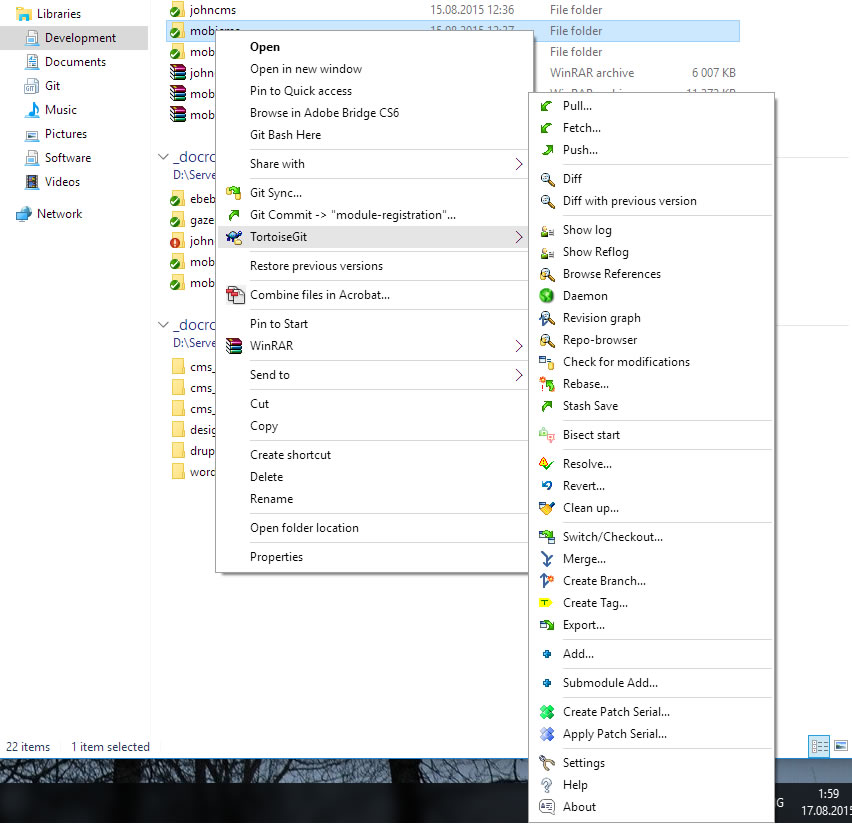This screenshot has width=852, height=824.
Task: Open the Daemon globe icon entry
Action: (x=546, y=296)
